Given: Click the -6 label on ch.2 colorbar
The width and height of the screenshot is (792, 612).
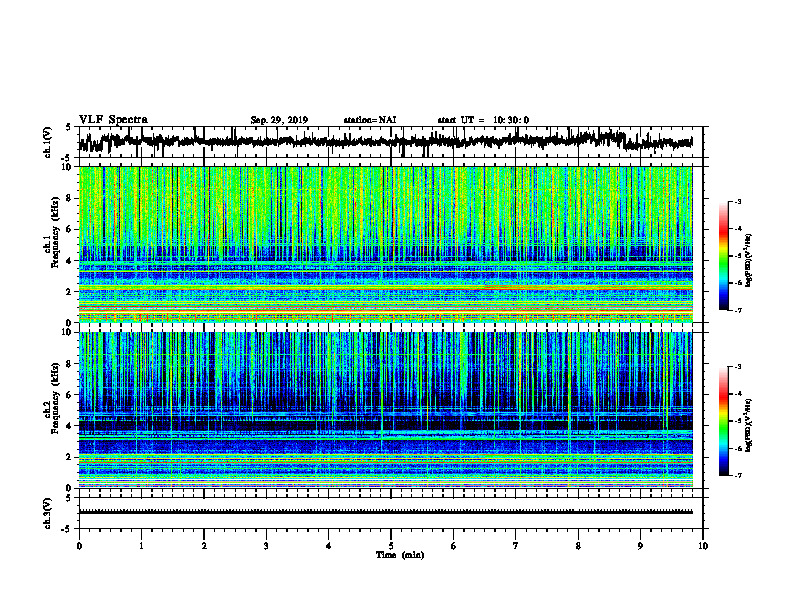Looking at the screenshot, I should click(x=738, y=448).
